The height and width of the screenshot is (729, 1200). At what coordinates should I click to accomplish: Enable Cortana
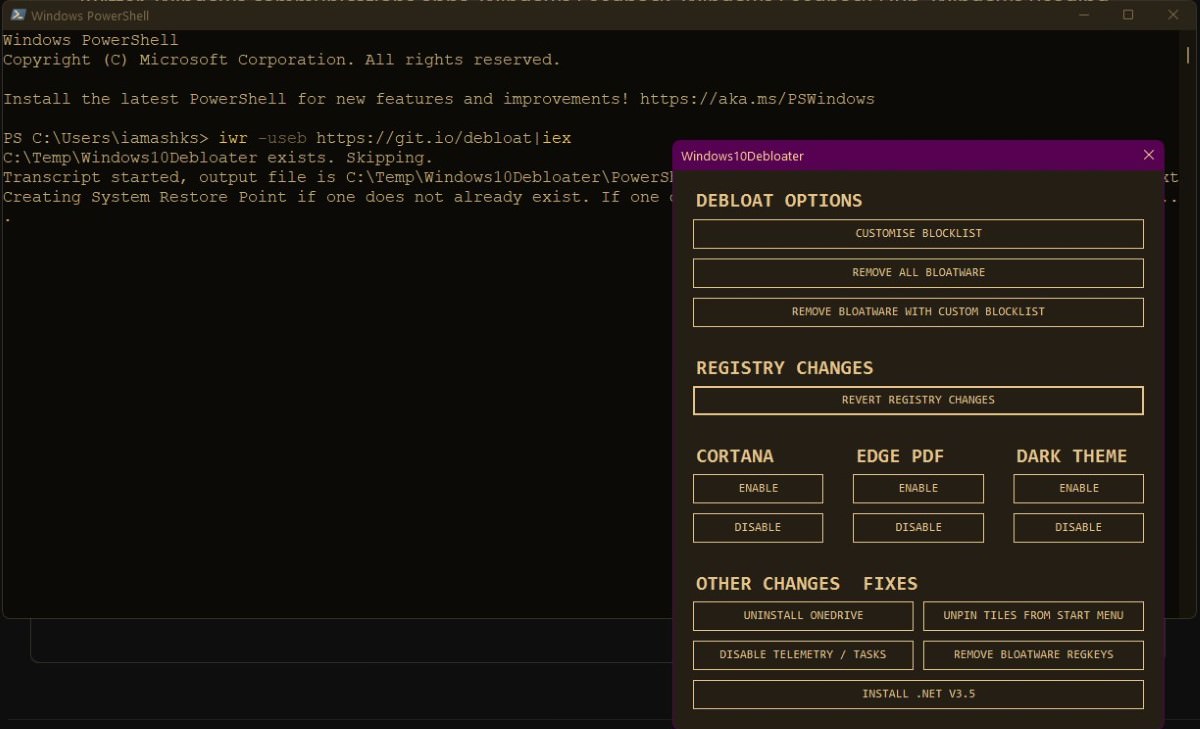[758, 488]
